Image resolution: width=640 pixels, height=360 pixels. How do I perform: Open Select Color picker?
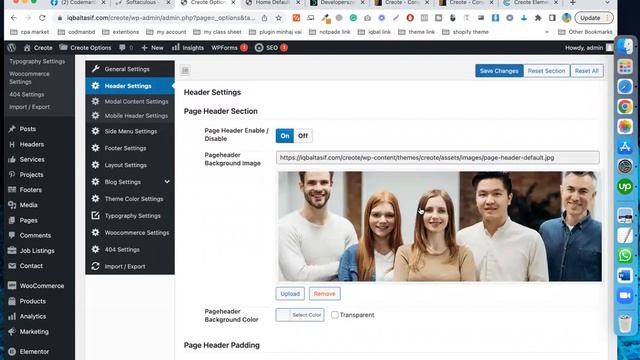point(300,315)
